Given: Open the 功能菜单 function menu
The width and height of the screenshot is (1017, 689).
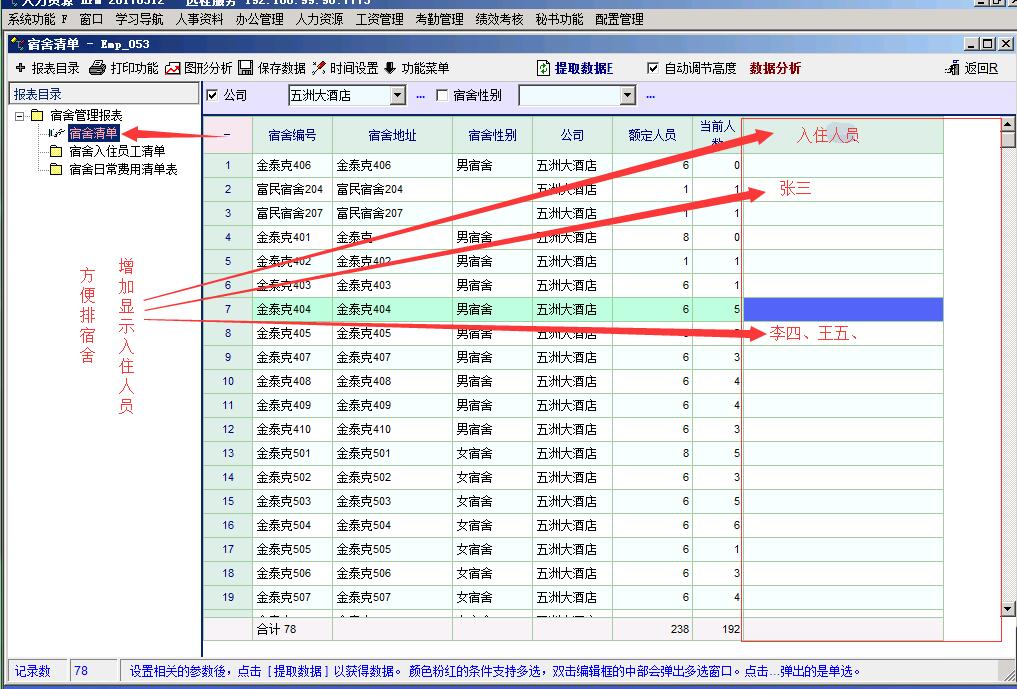Looking at the screenshot, I should click(x=390, y=68).
